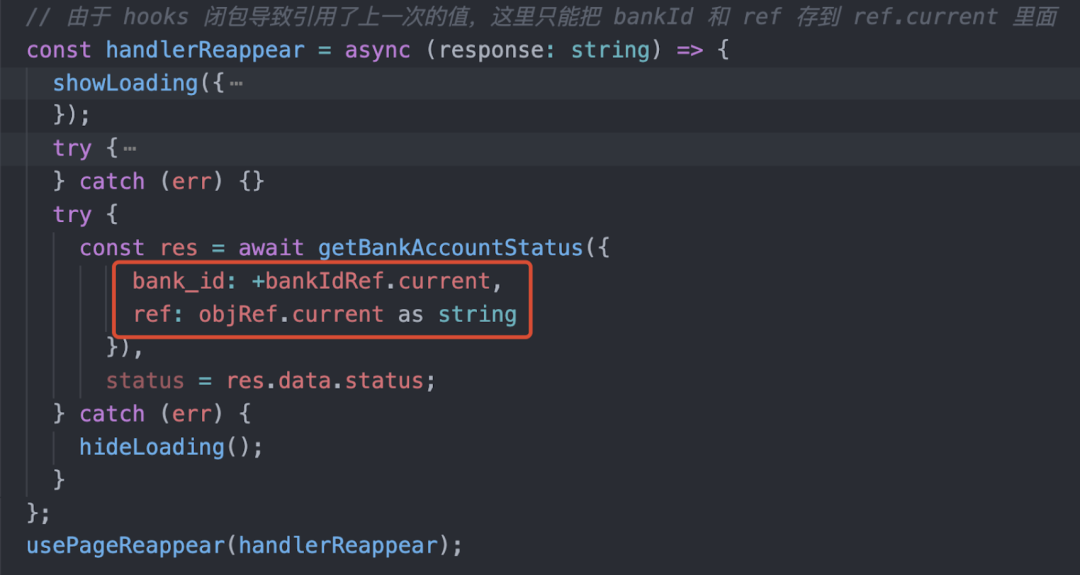Go to the getBankAccountStatus function name
This screenshot has width=1080, height=575.
[x=449, y=248]
